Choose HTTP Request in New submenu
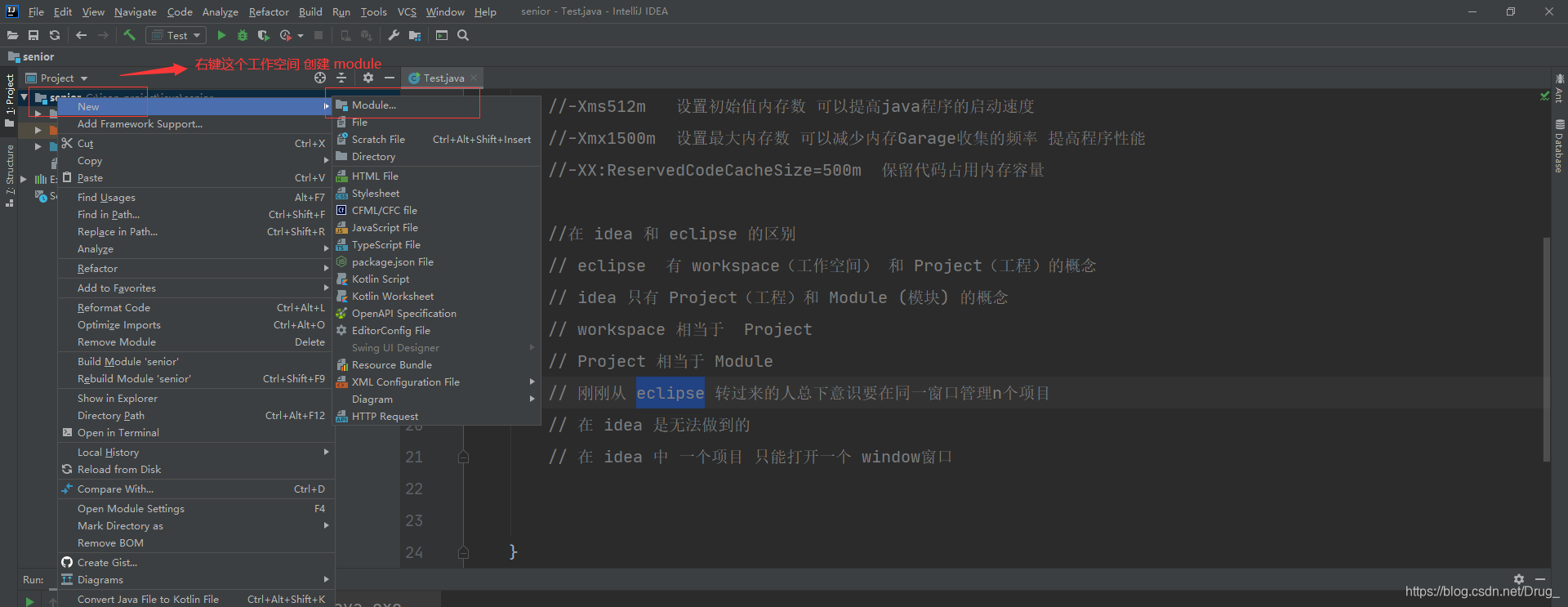Viewport: 1568px width, 607px height. click(x=436, y=417)
